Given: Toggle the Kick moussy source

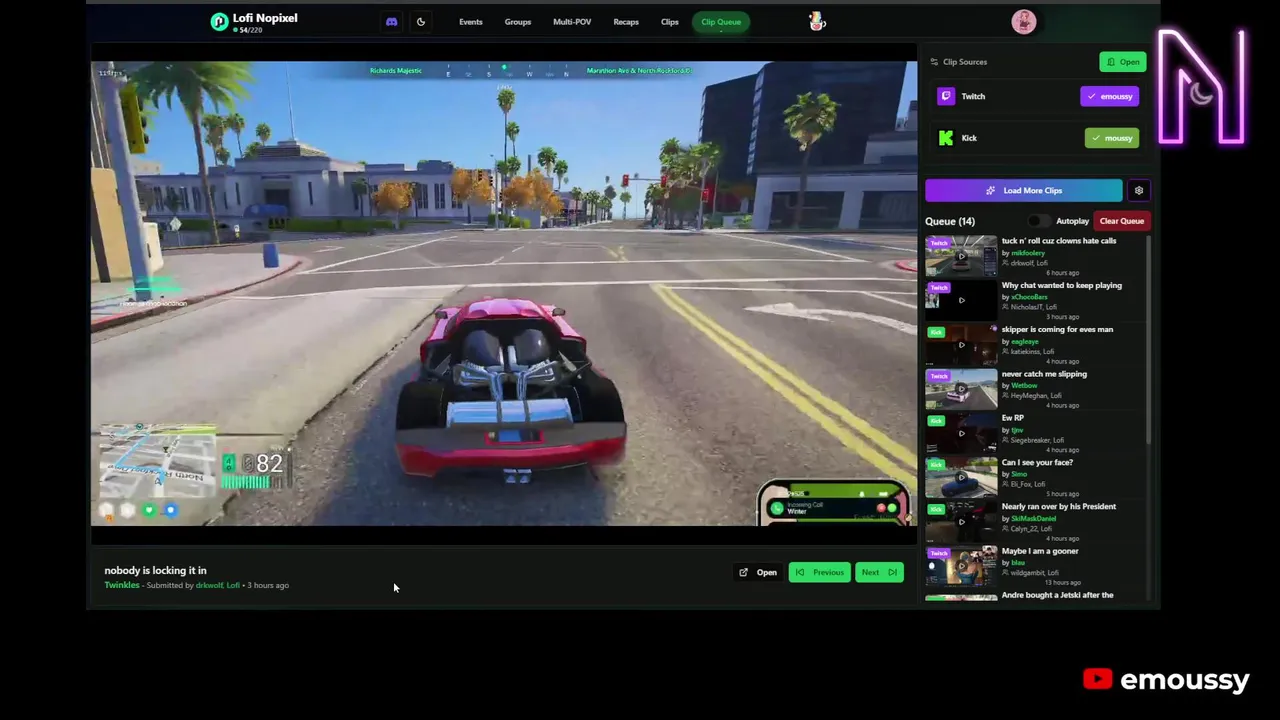Looking at the screenshot, I should point(1112,138).
